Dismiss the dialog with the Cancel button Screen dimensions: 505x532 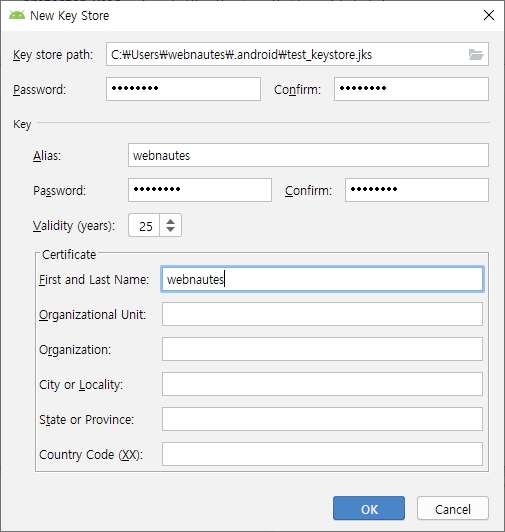coord(453,508)
